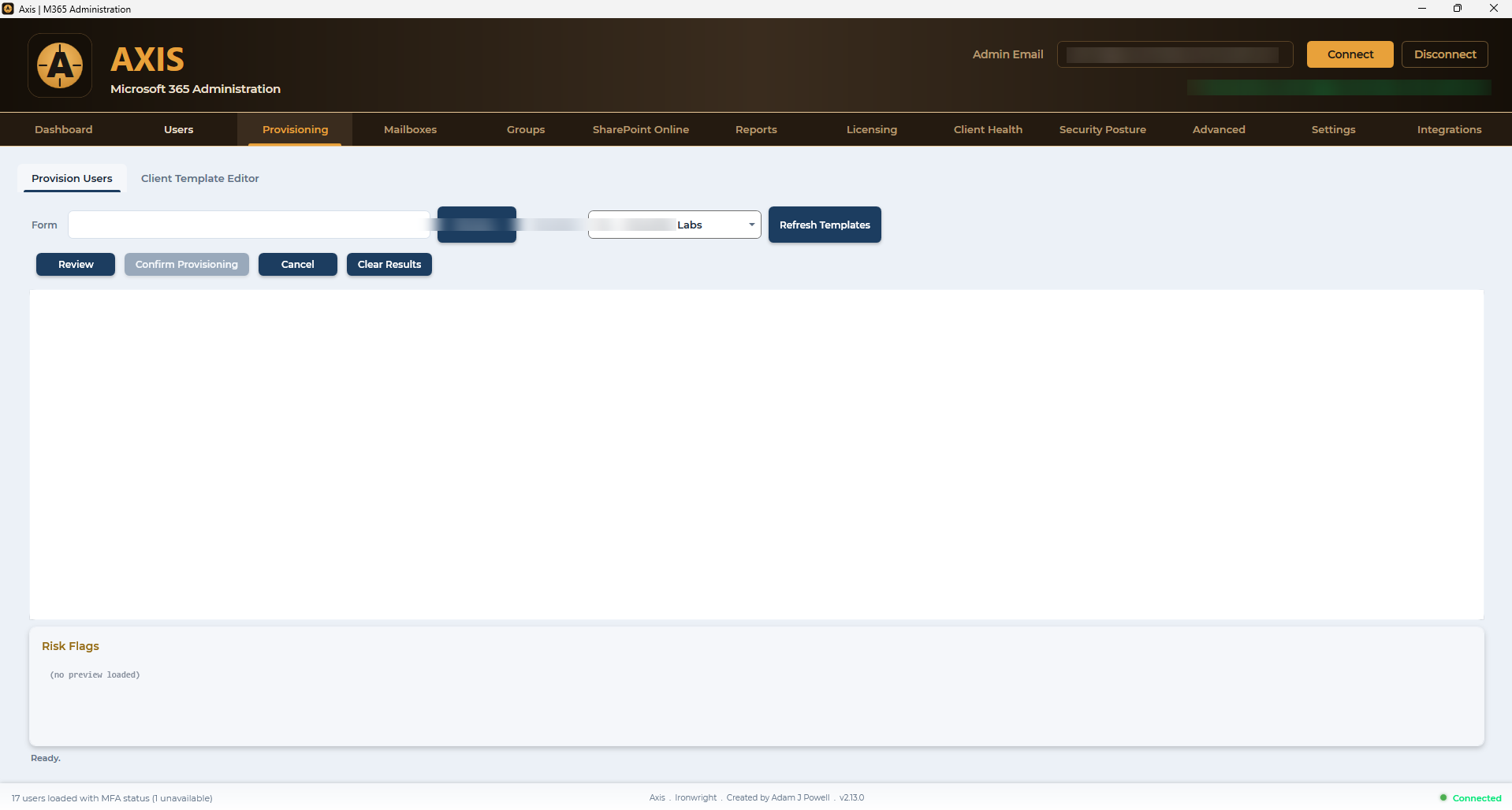Select the Provision Users subtab
The width and height of the screenshot is (1512, 810).
[72, 178]
